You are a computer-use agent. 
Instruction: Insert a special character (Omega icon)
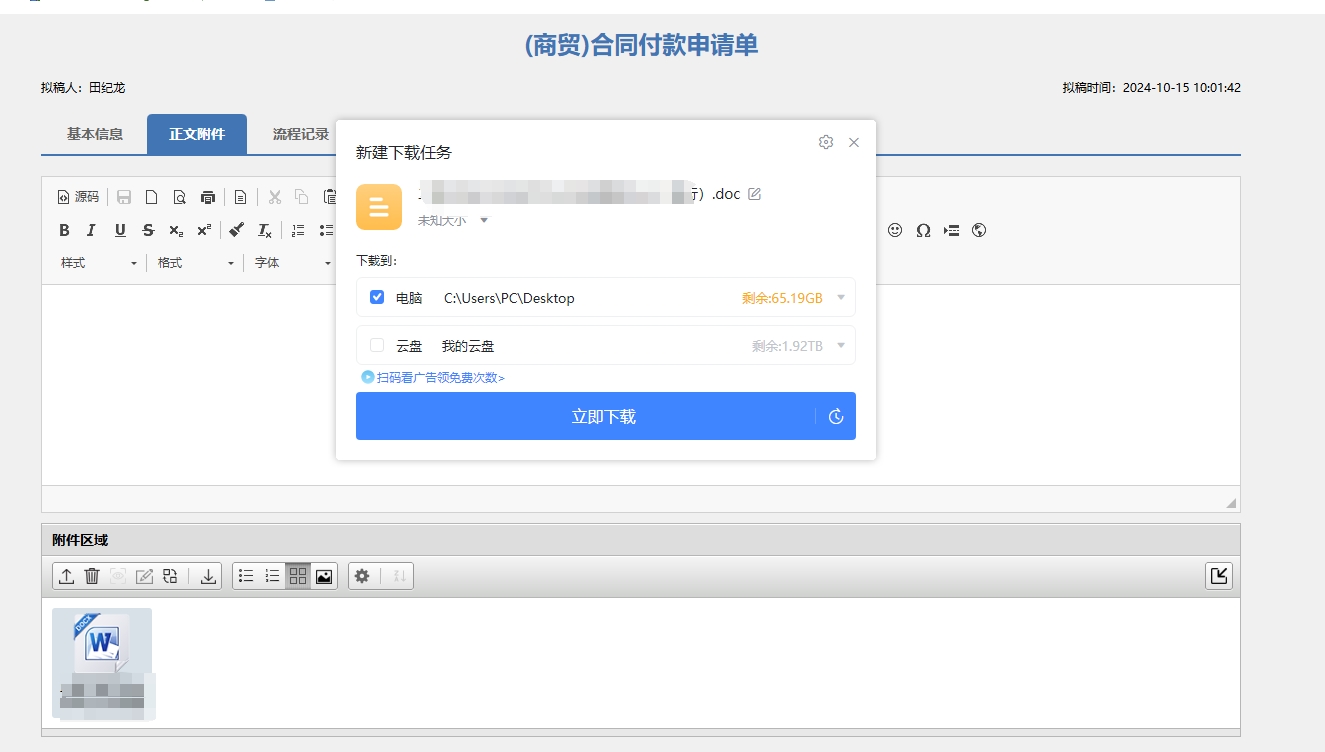pos(923,230)
